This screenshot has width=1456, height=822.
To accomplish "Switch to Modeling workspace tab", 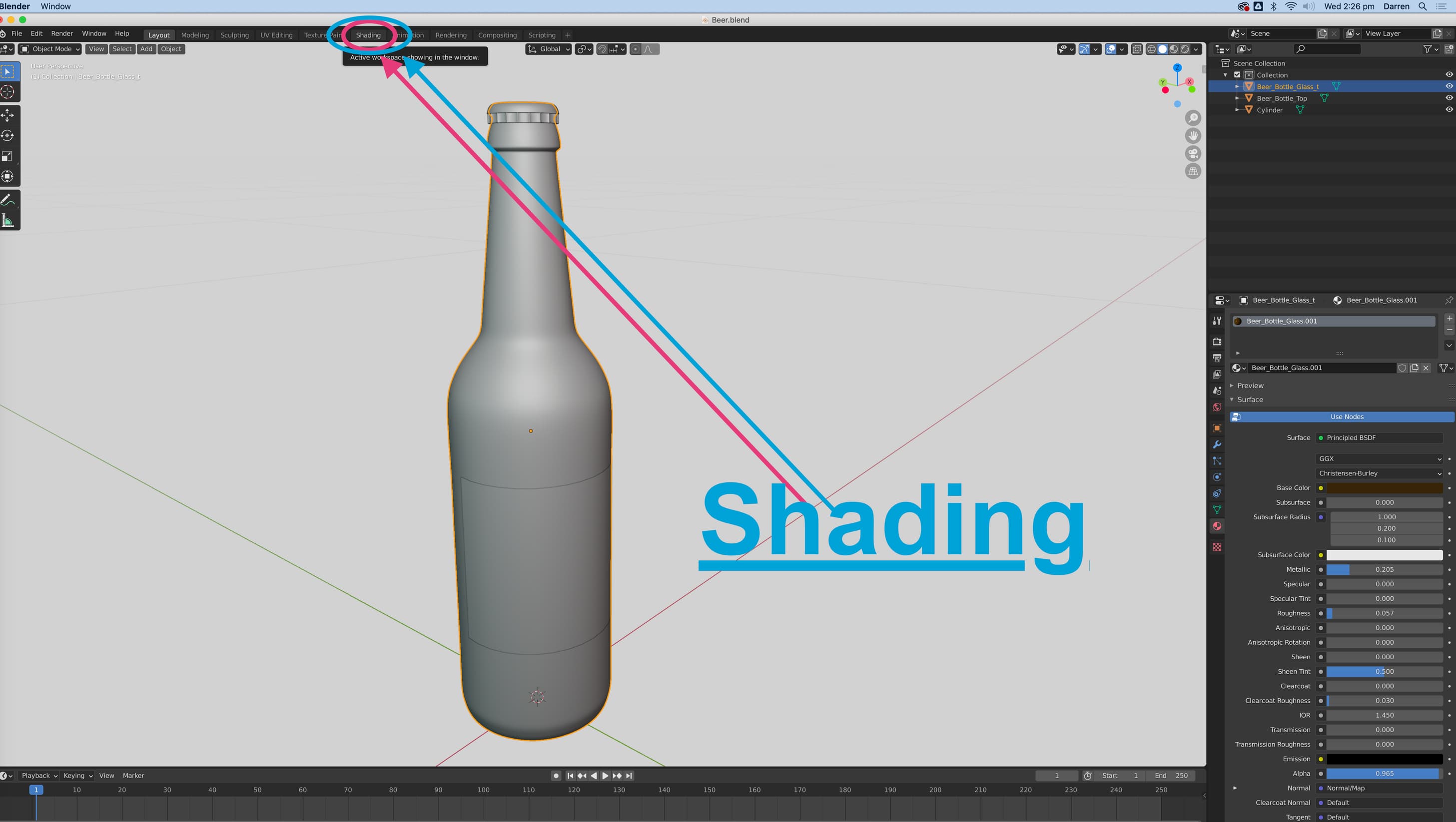I will tap(195, 35).
